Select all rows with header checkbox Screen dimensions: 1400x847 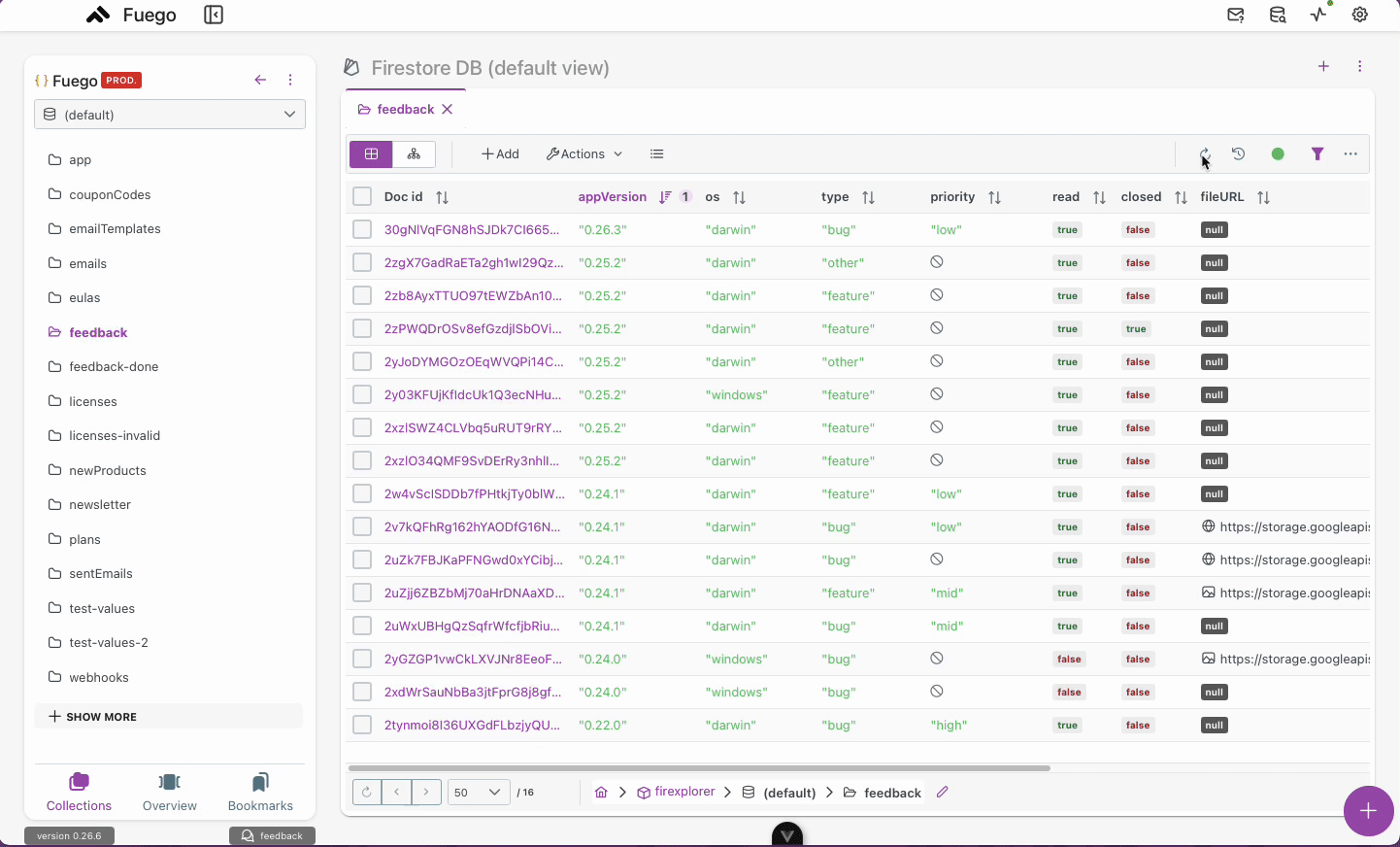[x=362, y=196]
